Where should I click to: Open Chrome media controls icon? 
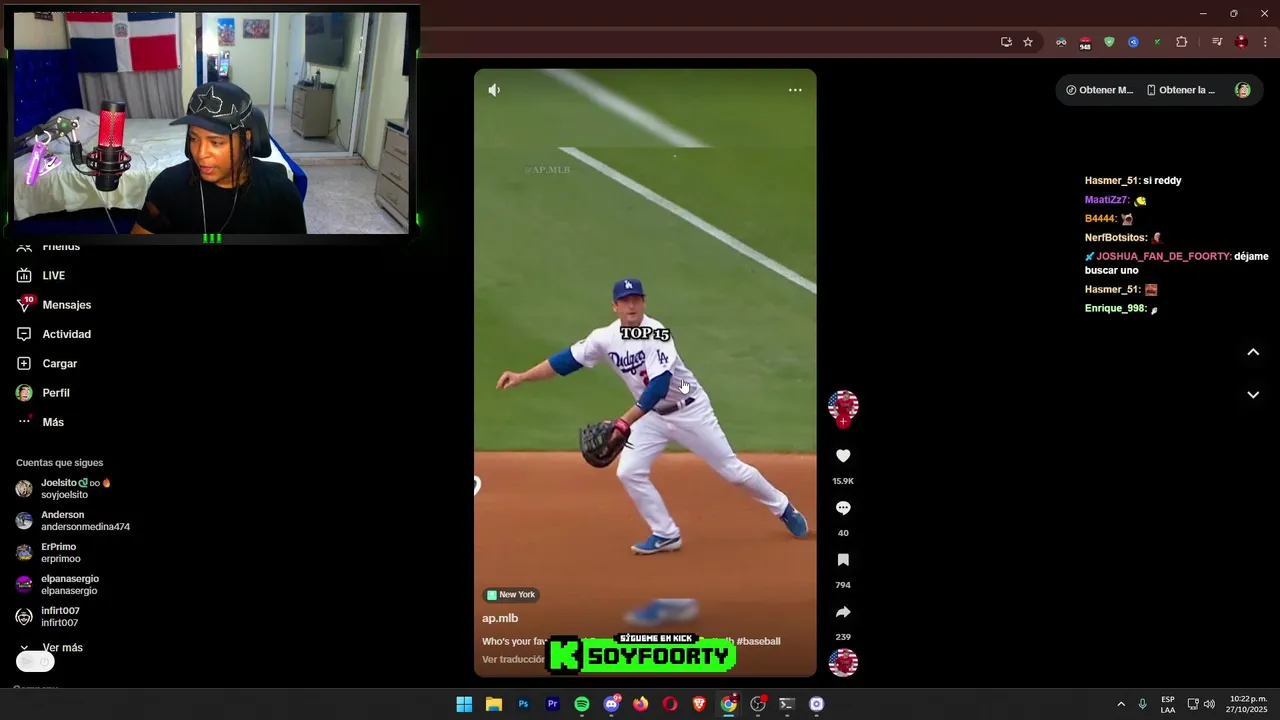(1217, 42)
